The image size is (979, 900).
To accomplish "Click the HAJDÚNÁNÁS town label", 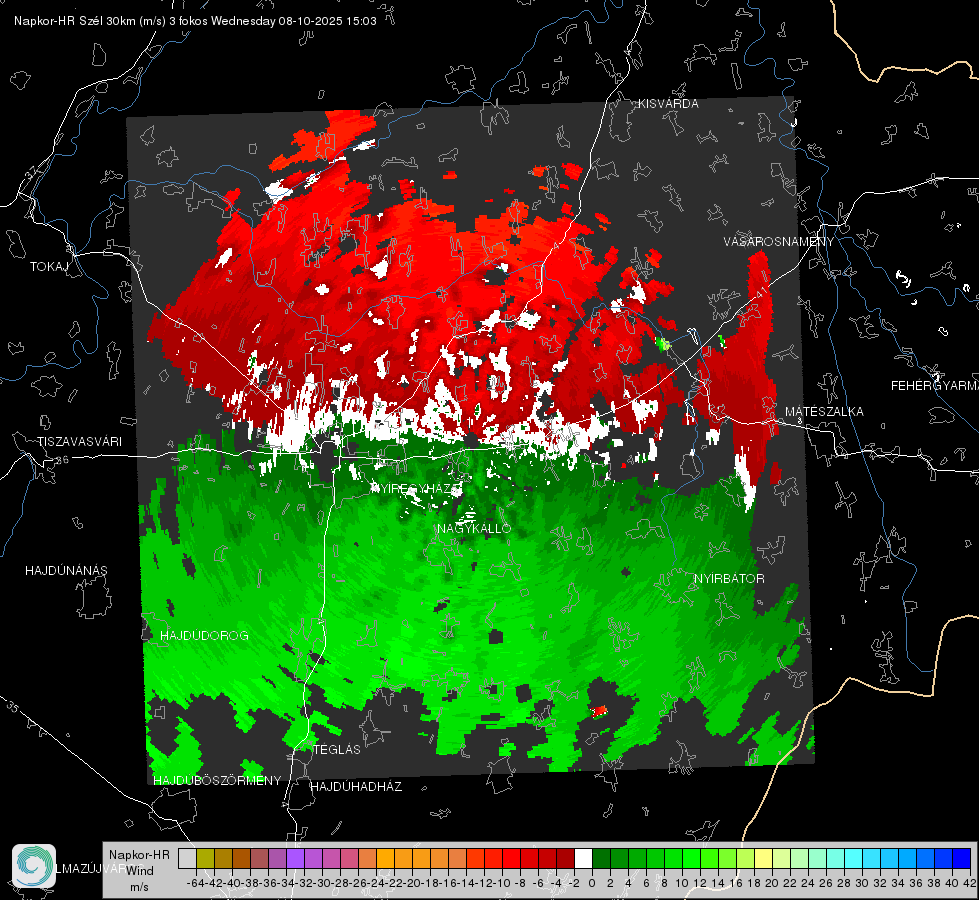I will click(66, 570).
